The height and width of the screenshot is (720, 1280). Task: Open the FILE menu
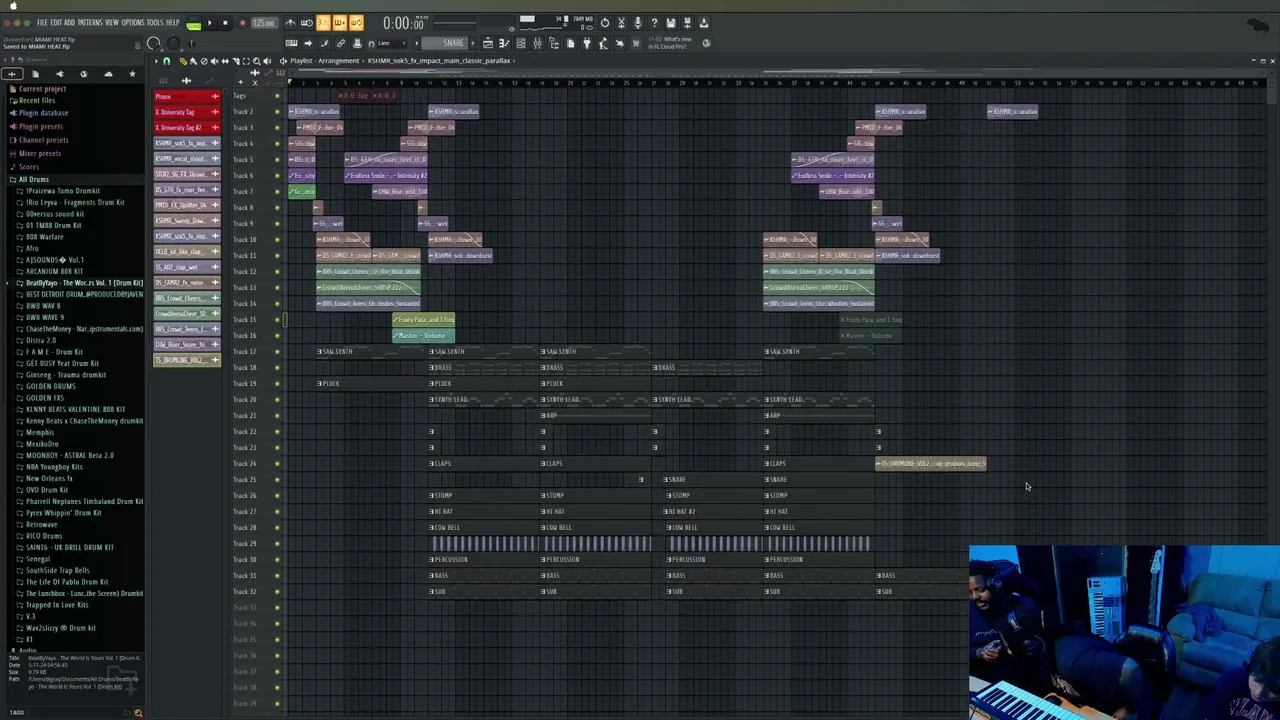[x=42, y=22]
